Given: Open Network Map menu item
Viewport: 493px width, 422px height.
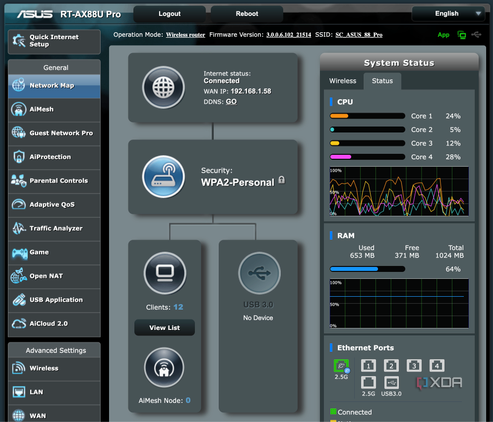Looking at the screenshot, I should [54, 86].
